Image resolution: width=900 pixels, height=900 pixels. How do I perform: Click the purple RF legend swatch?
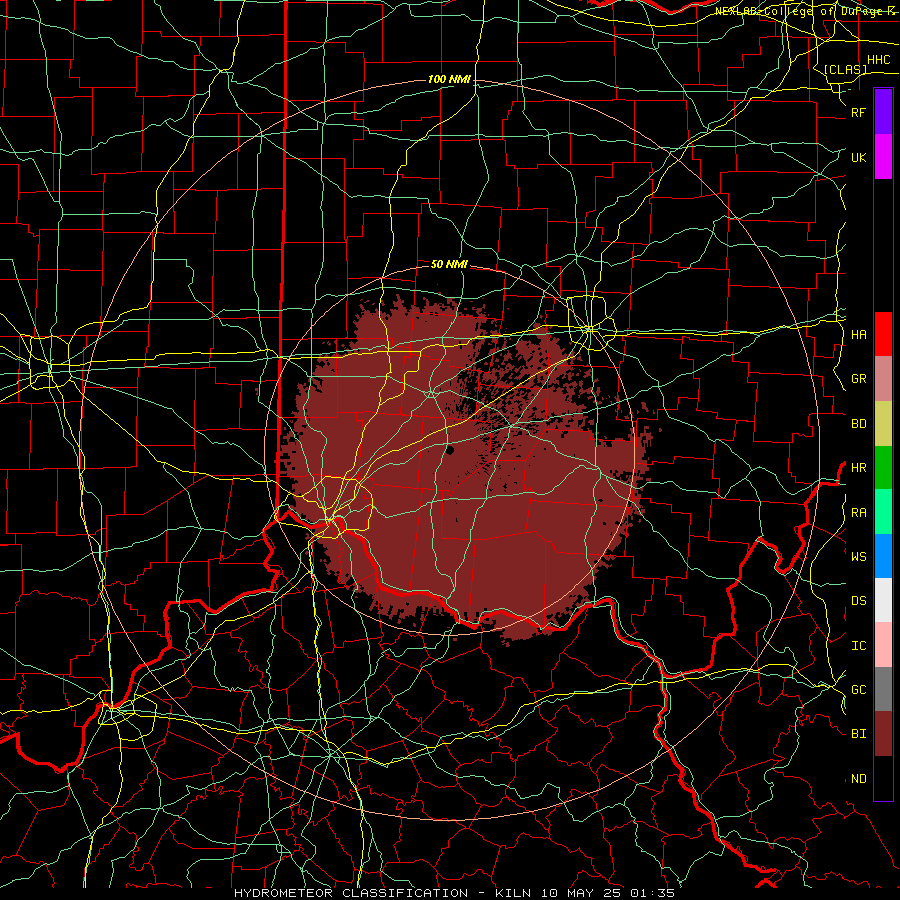[883, 112]
